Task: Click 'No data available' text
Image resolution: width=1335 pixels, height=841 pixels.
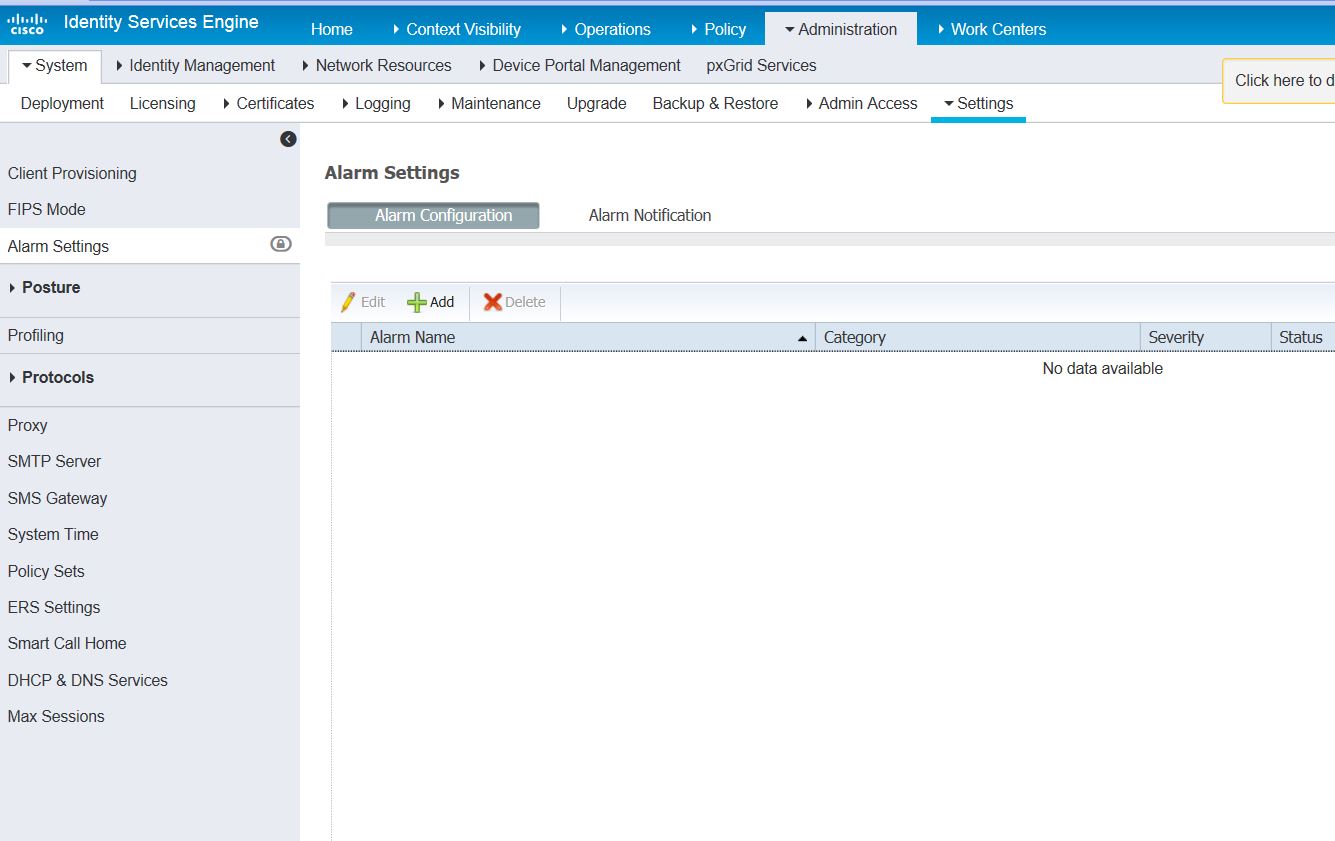Action: [1102, 368]
